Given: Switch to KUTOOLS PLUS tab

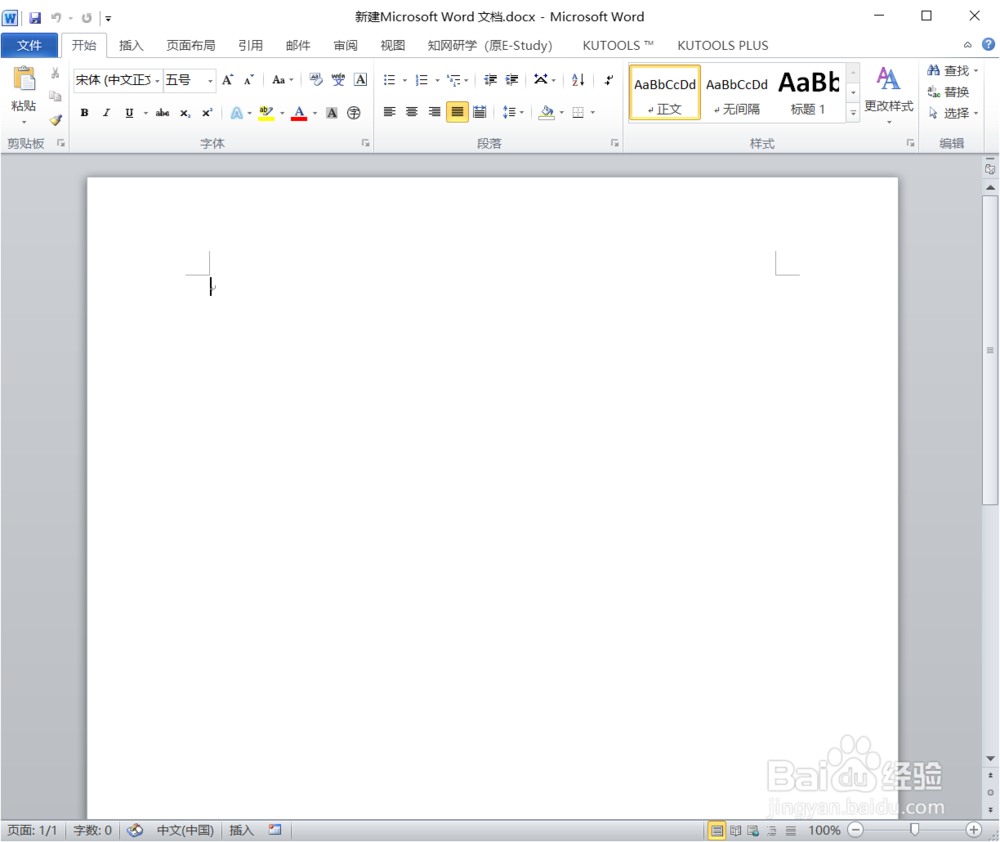Looking at the screenshot, I should (723, 45).
